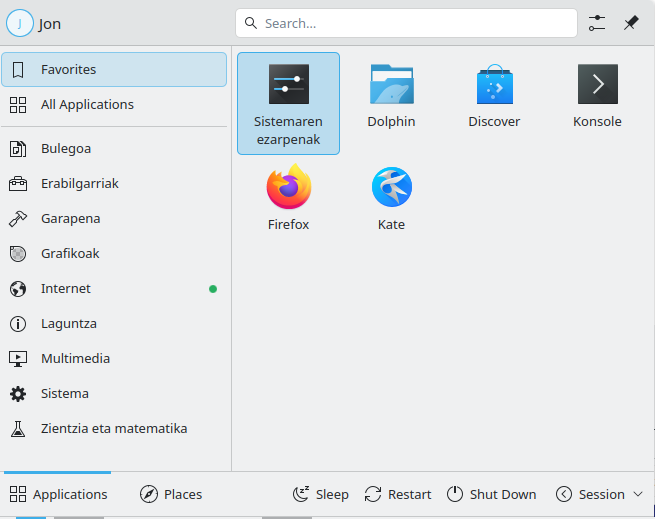Open Sistemaren ezarpenak system settings icon

tap(288, 86)
